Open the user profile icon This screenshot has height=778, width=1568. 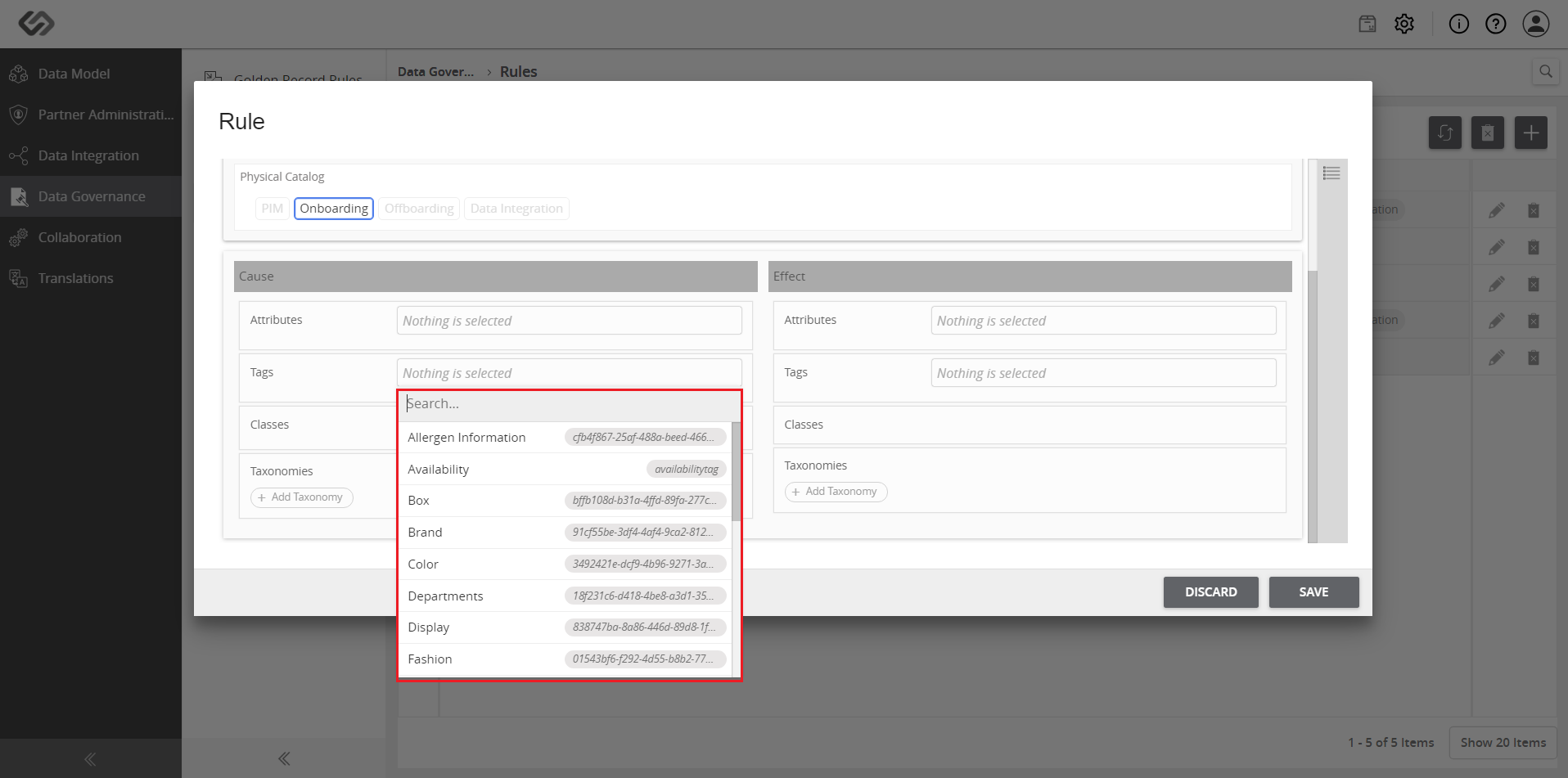pos(1536,24)
